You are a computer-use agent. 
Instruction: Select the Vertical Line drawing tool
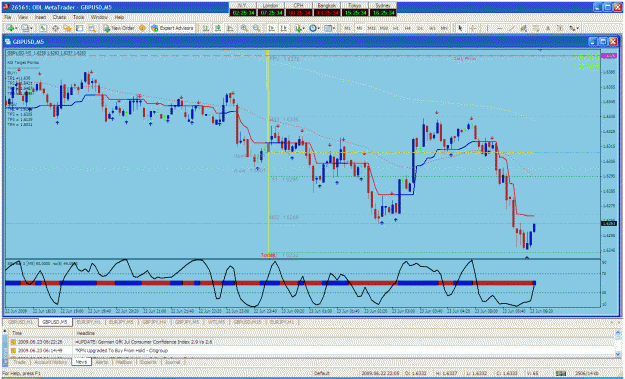(487, 28)
